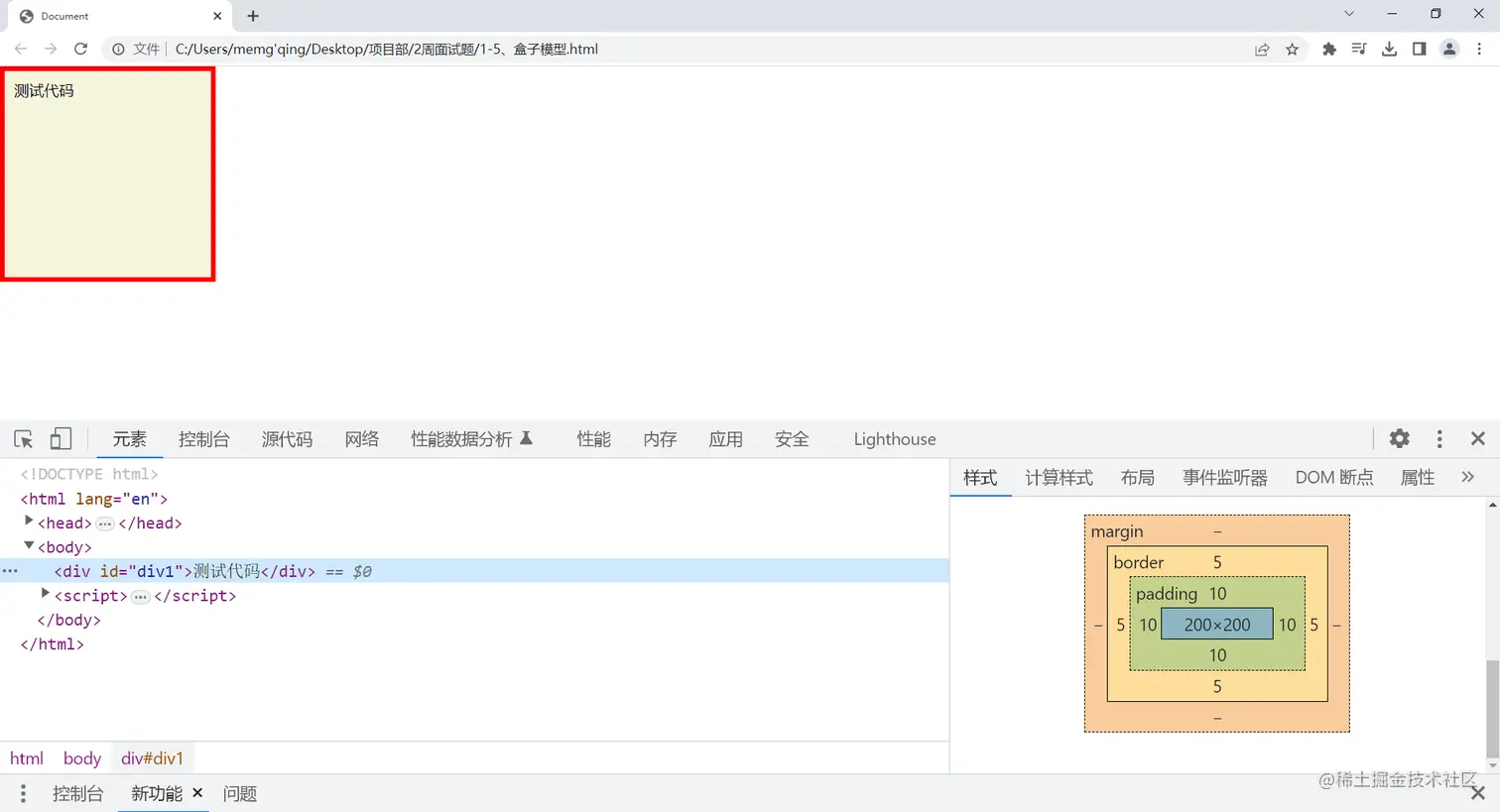Open DevTools three-dot customize menu
Viewport: 1500px width, 812px height.
[x=1439, y=439]
